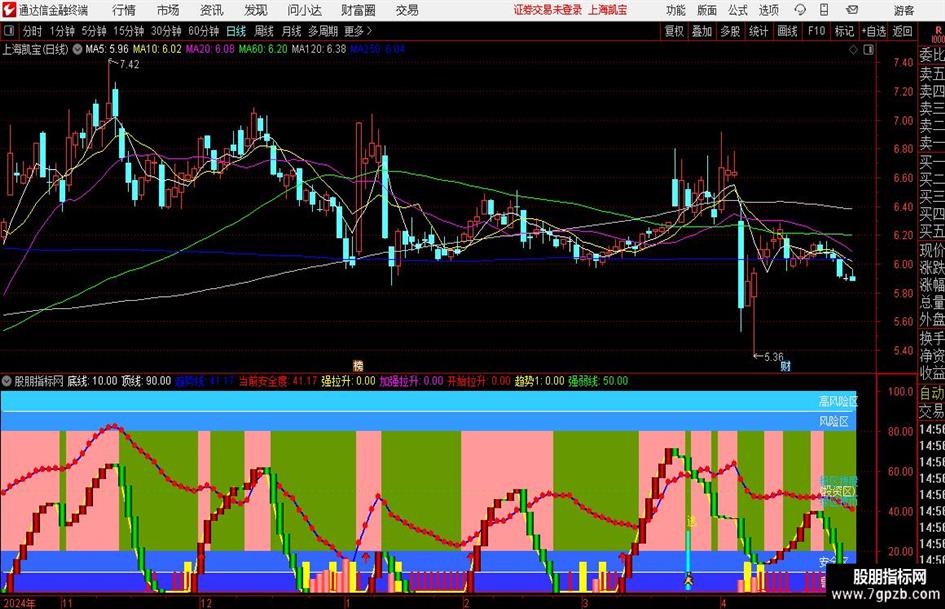
Task: Click the 现价 row in quote panel
Action: pyautogui.click(x=932, y=250)
